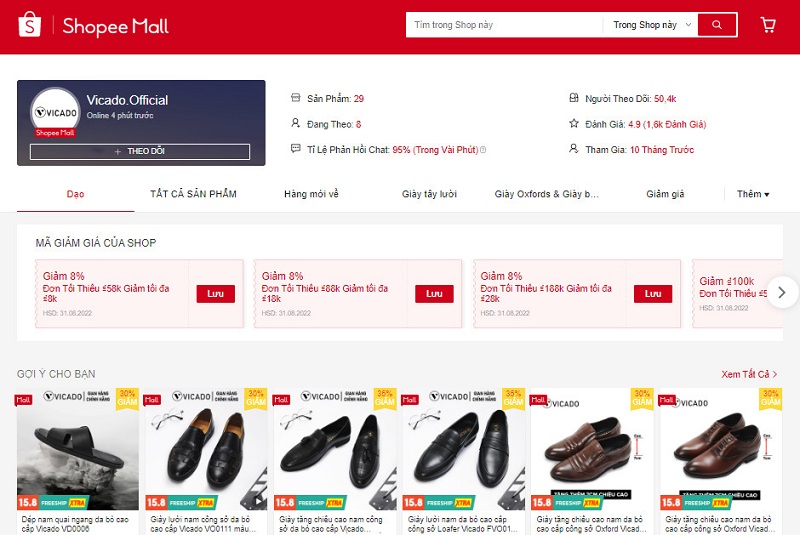The image size is (800, 535).
Task: Click the Shopee shopping bag logo
Action: (30, 24)
